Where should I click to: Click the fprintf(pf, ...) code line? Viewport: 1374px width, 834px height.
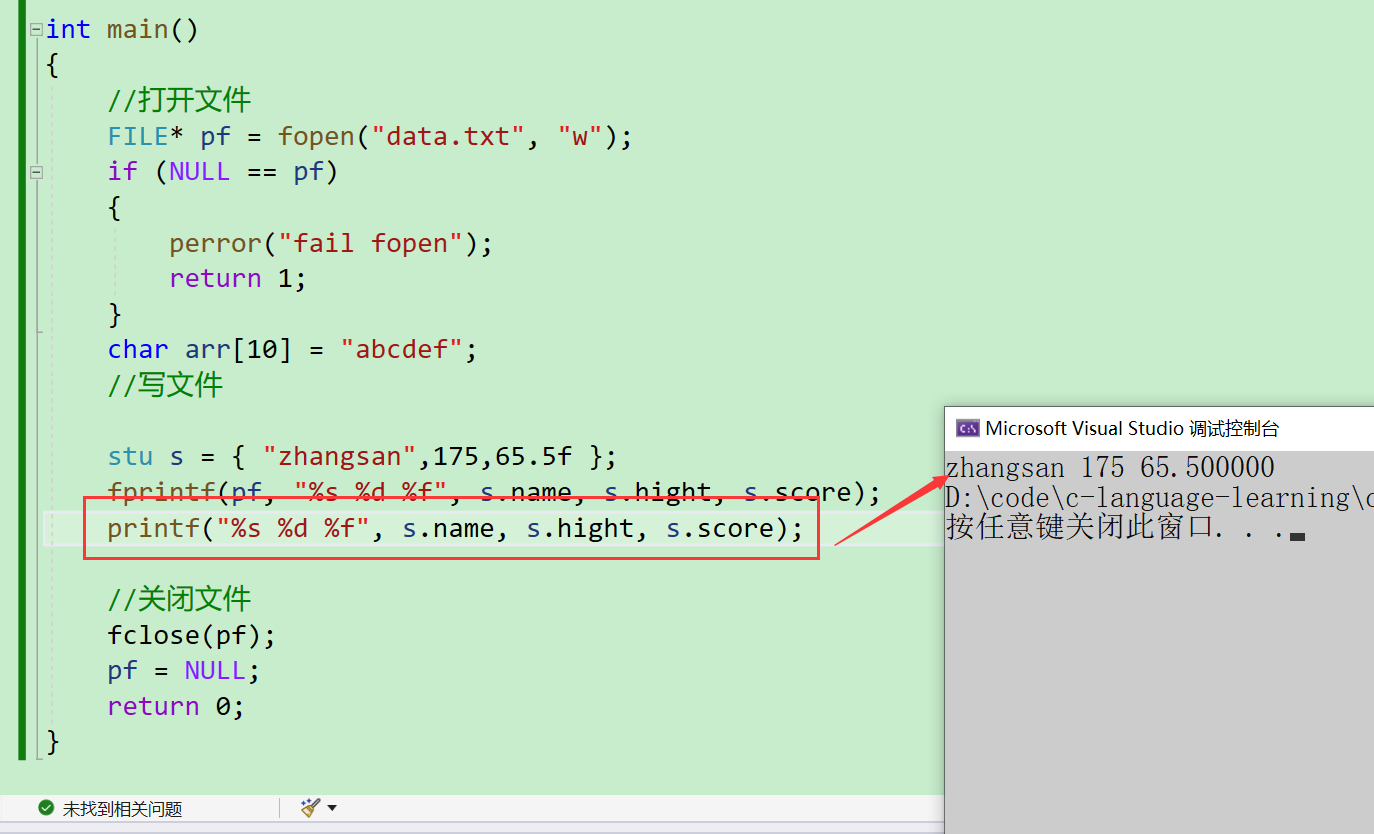494,492
